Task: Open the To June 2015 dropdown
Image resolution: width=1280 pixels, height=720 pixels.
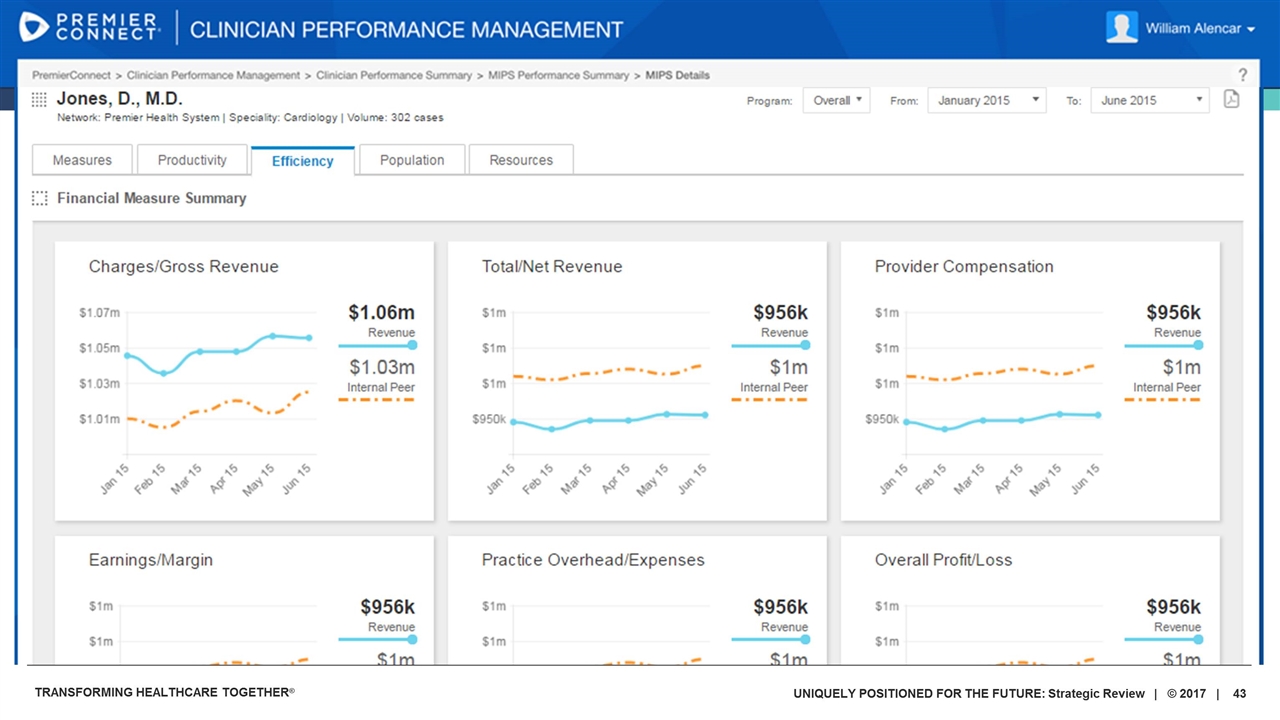Action: click(x=1150, y=100)
